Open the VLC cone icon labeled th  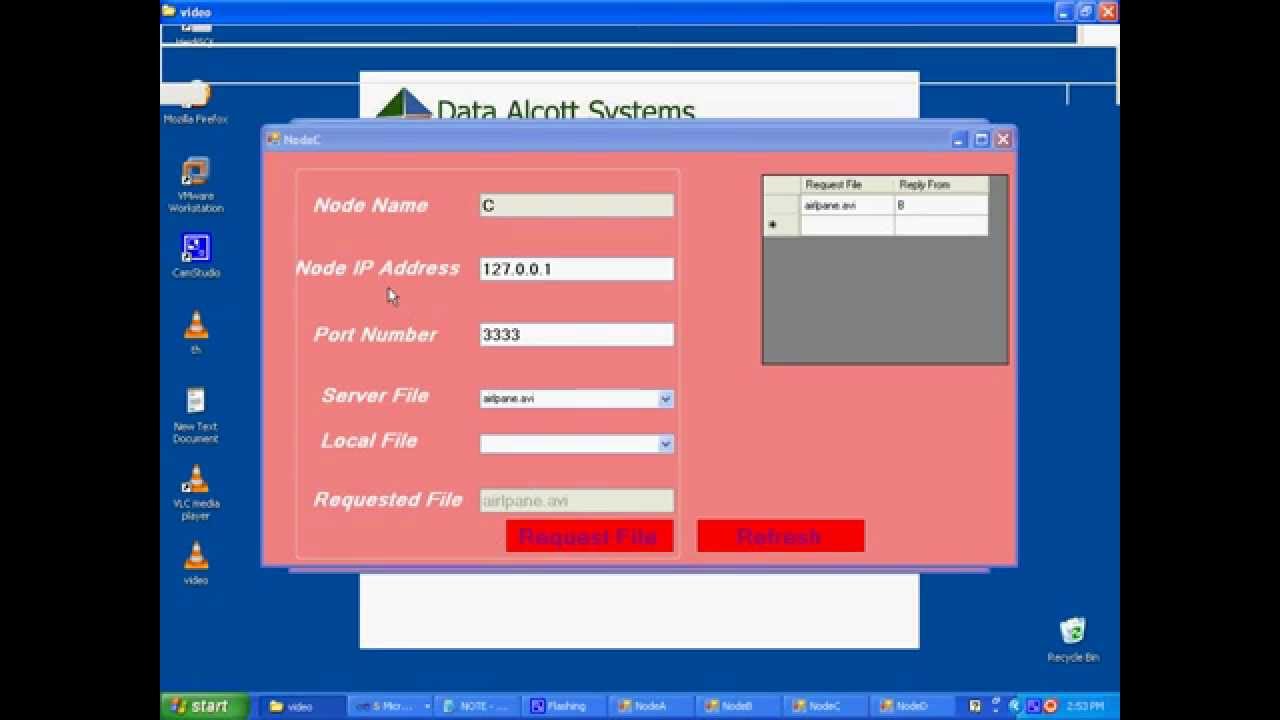click(196, 332)
